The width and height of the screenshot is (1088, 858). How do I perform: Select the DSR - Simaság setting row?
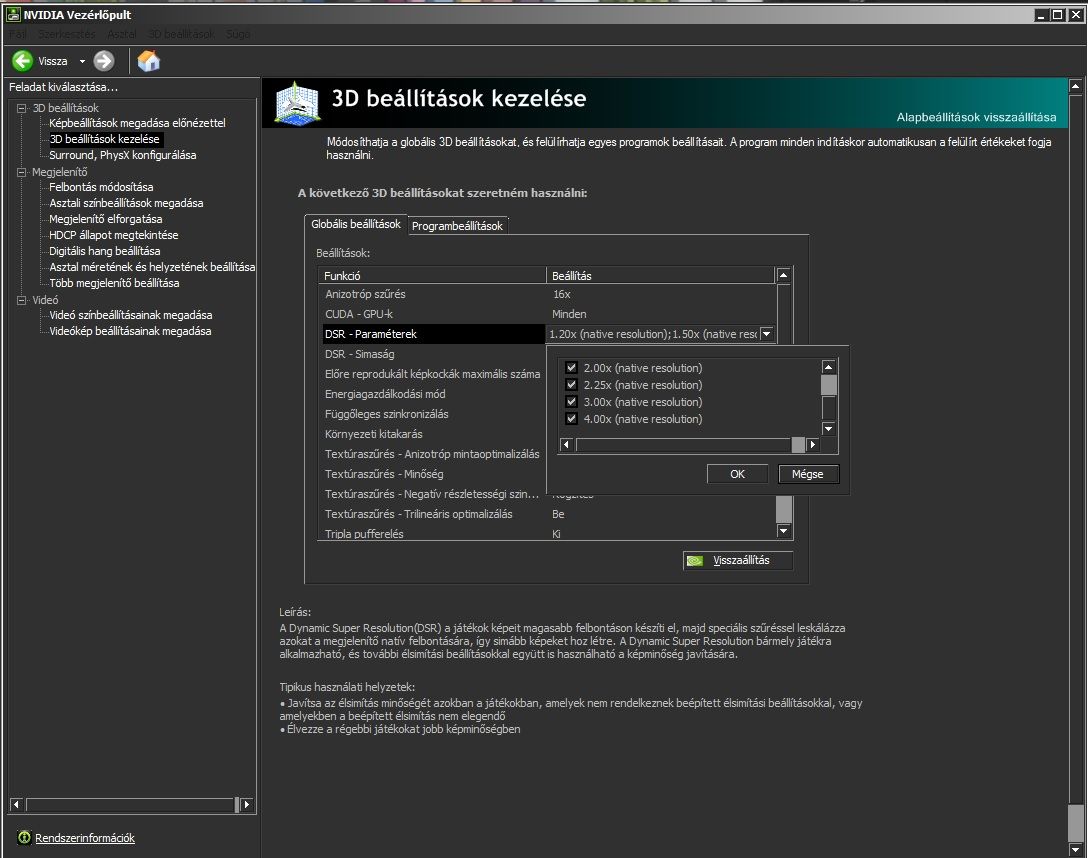433,354
